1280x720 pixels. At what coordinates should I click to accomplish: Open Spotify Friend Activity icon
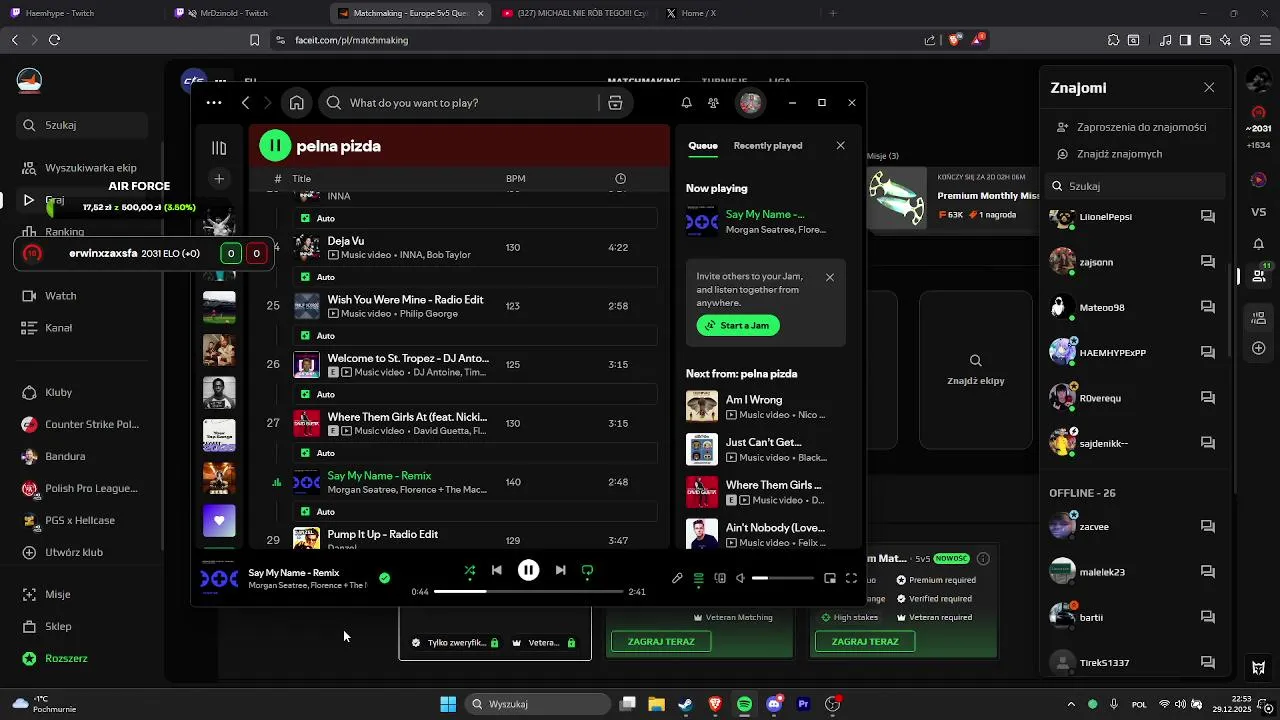713,103
